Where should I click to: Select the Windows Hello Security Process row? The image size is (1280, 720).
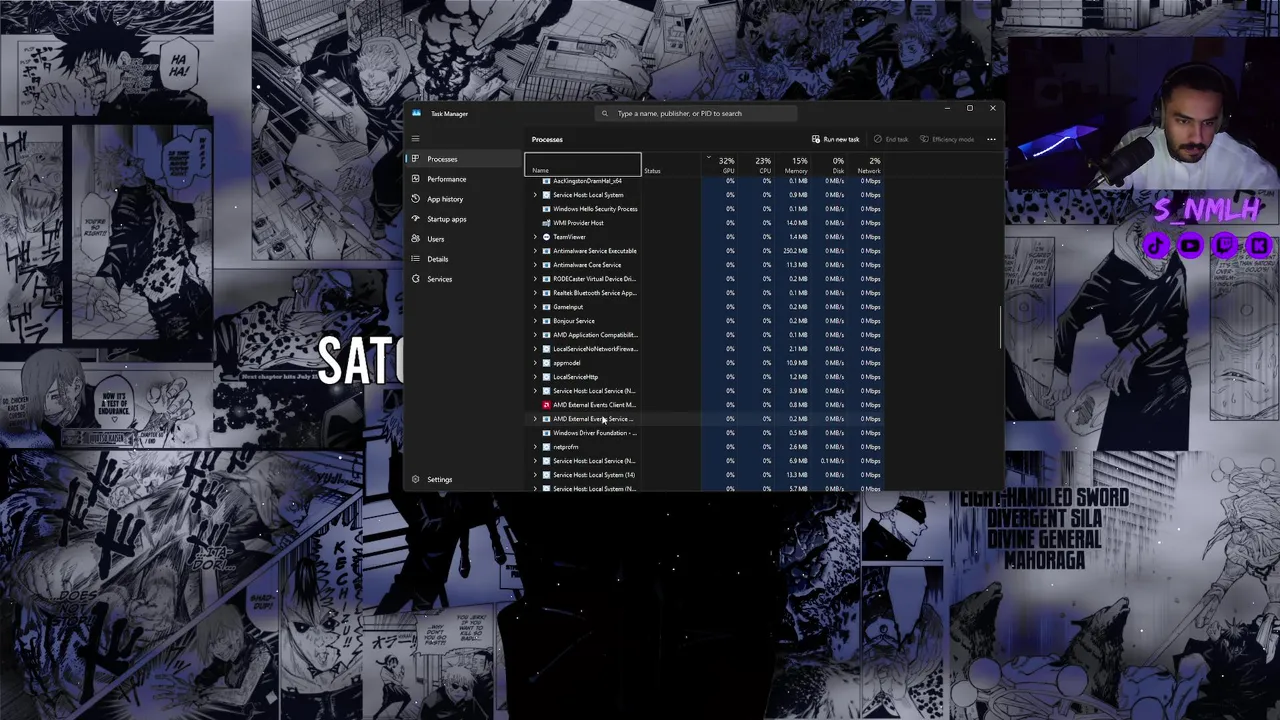tap(703, 209)
